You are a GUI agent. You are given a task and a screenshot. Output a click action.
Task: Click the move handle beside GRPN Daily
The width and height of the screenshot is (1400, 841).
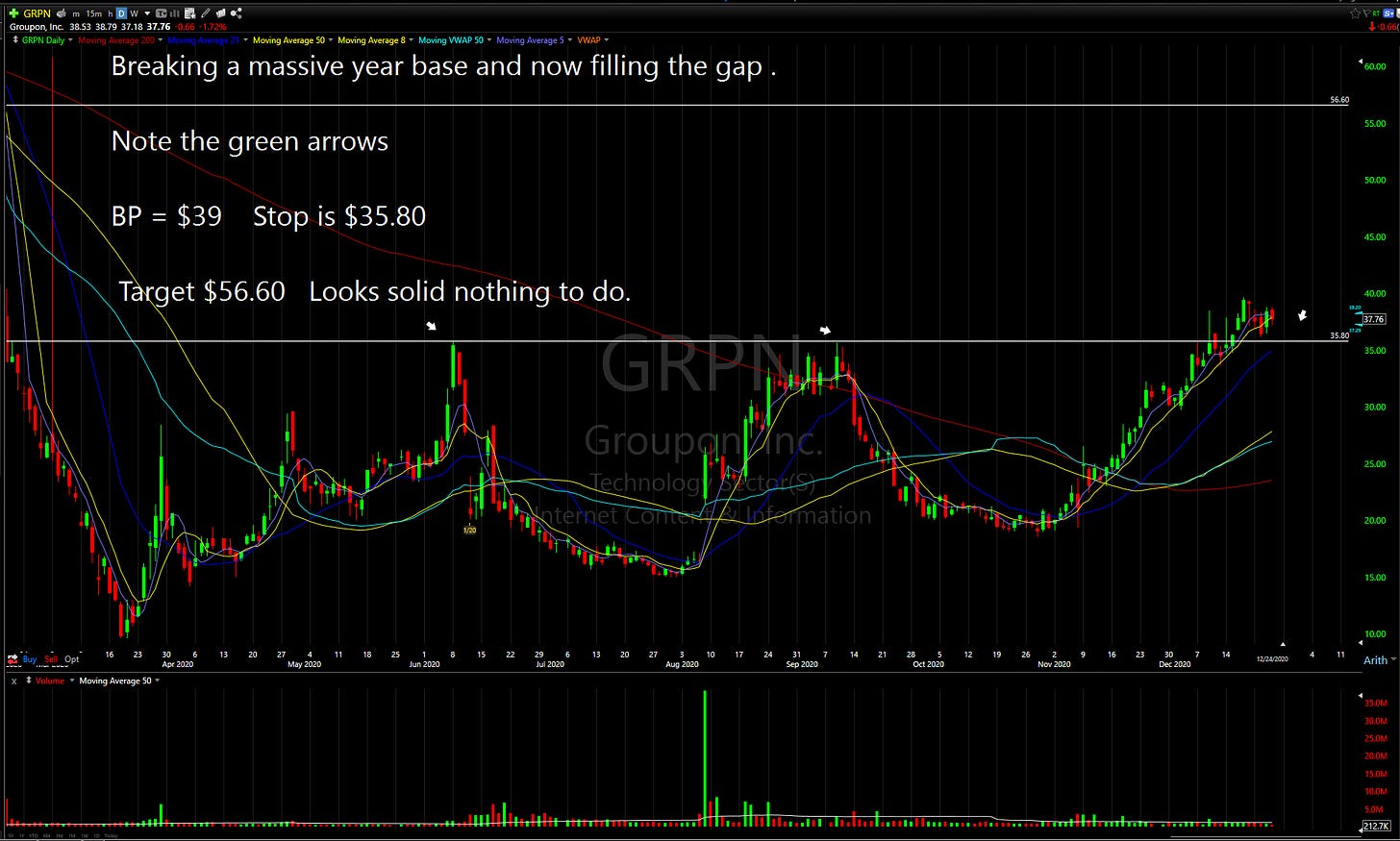tap(15, 40)
